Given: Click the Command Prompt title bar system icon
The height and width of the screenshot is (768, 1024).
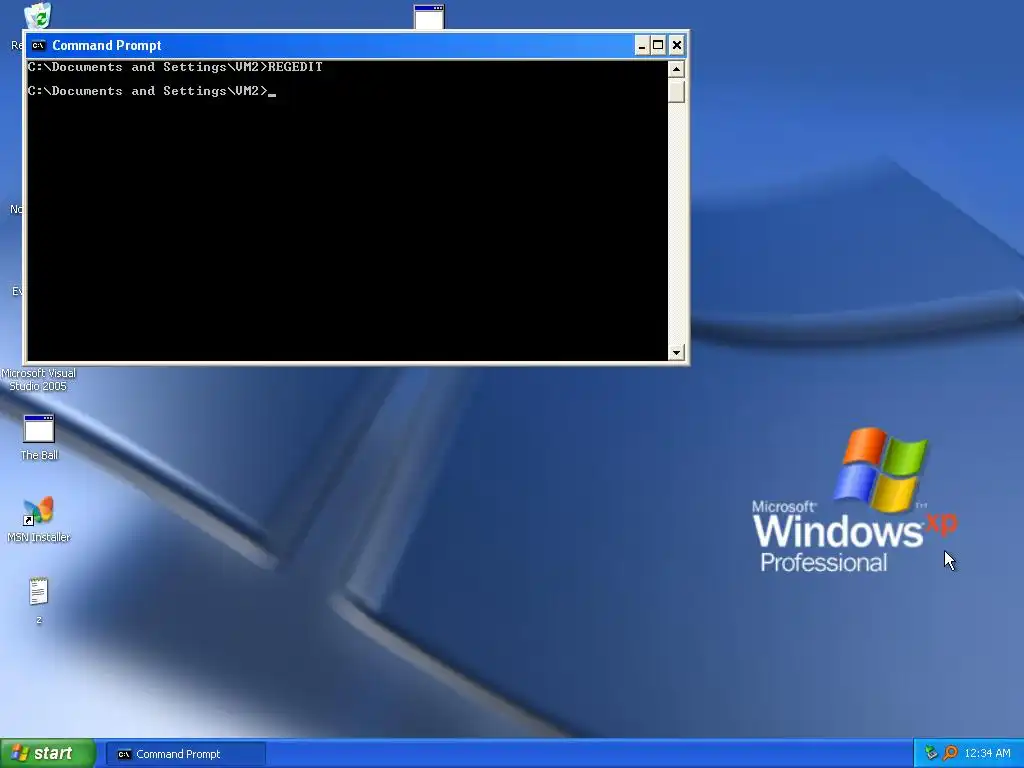Looking at the screenshot, I should pos(38,45).
